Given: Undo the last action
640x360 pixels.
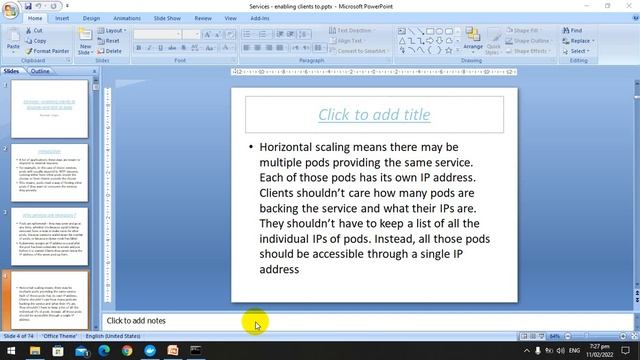Looking at the screenshot, I should click(39, 6).
